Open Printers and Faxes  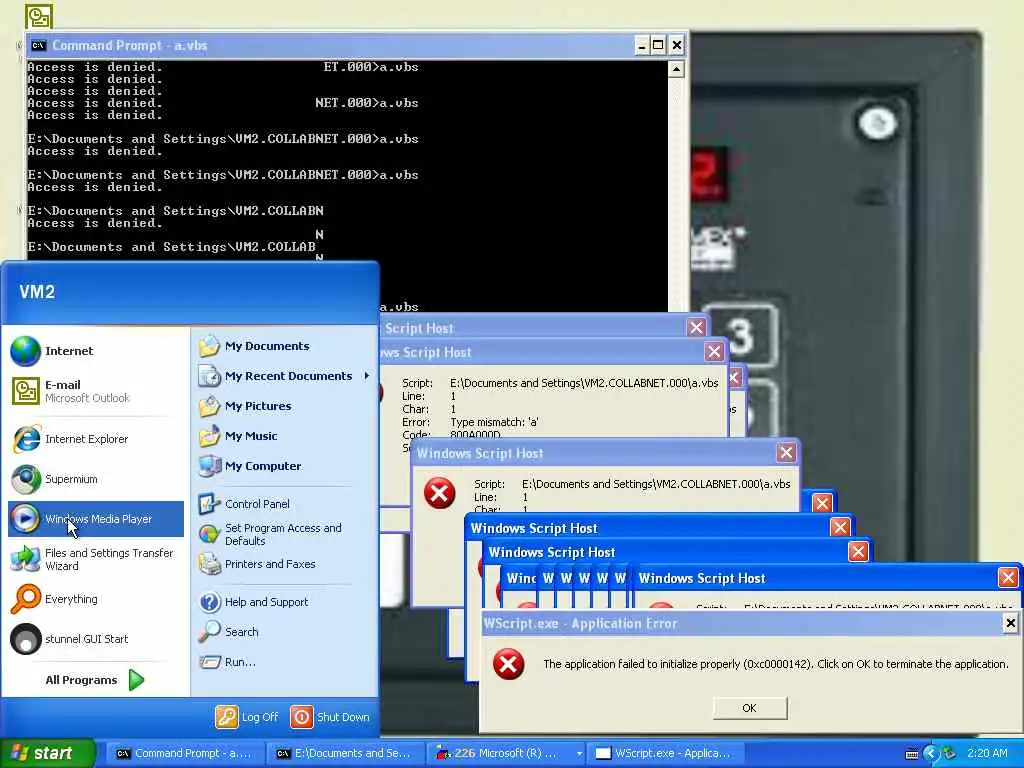tap(283, 564)
